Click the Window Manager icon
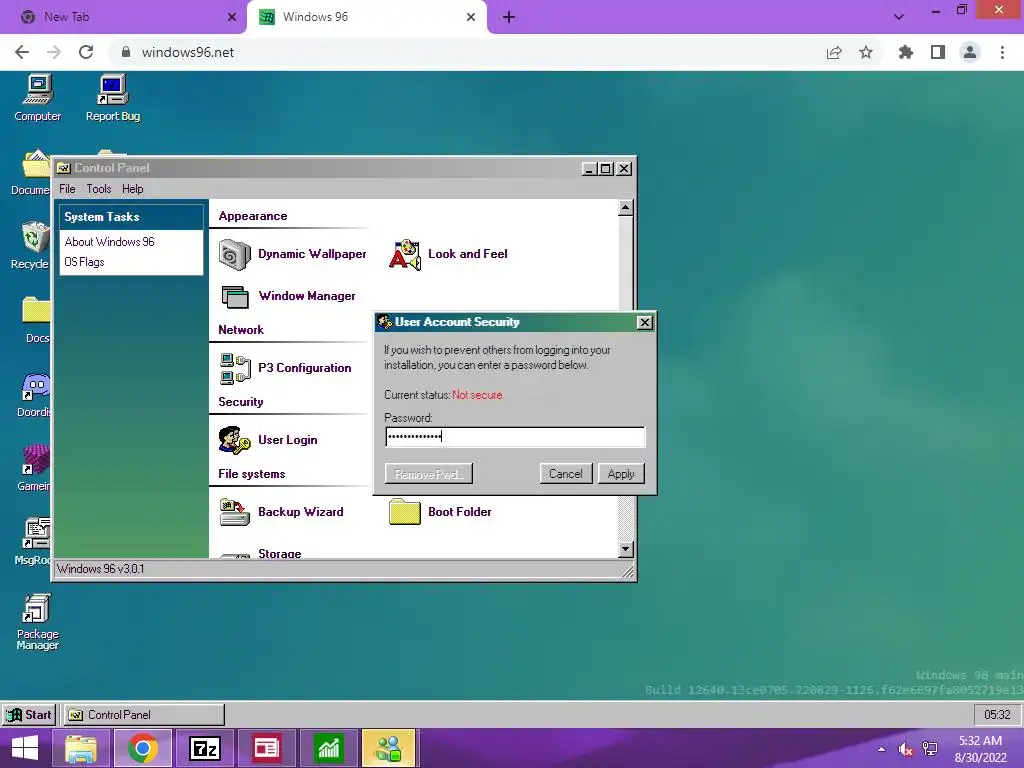1024x768 pixels. click(234, 296)
